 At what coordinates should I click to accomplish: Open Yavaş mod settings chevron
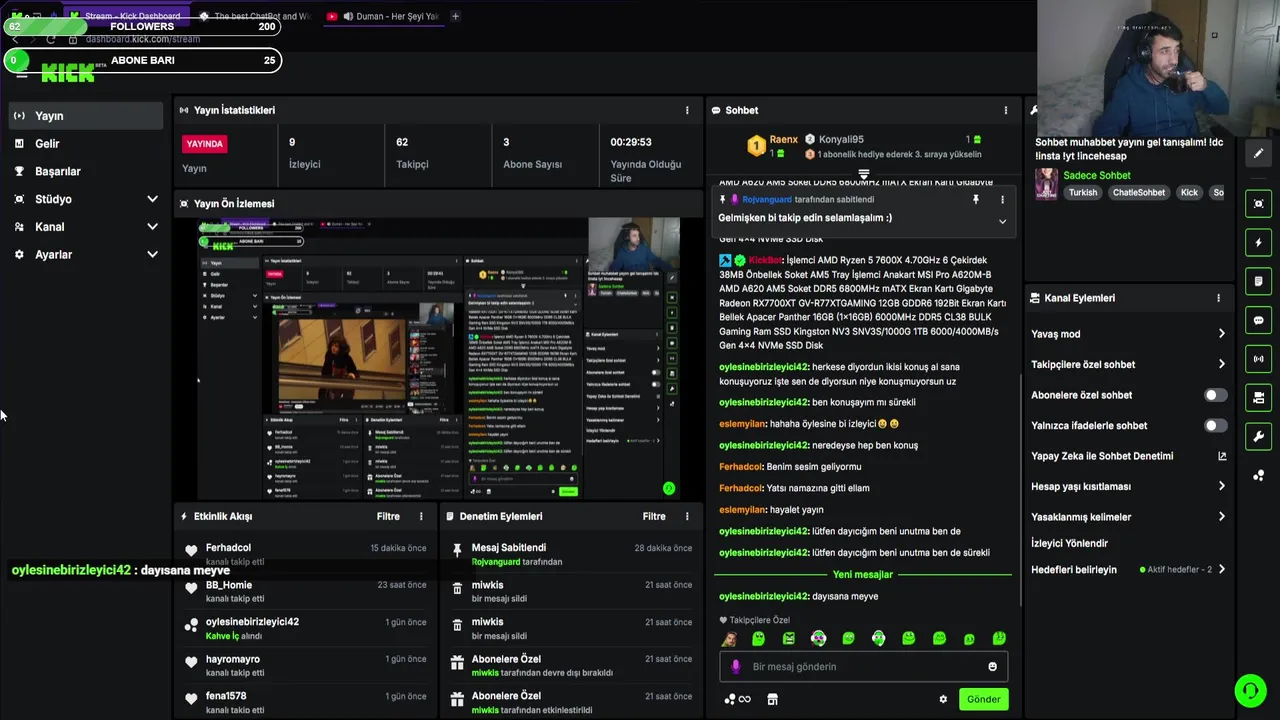point(1221,334)
